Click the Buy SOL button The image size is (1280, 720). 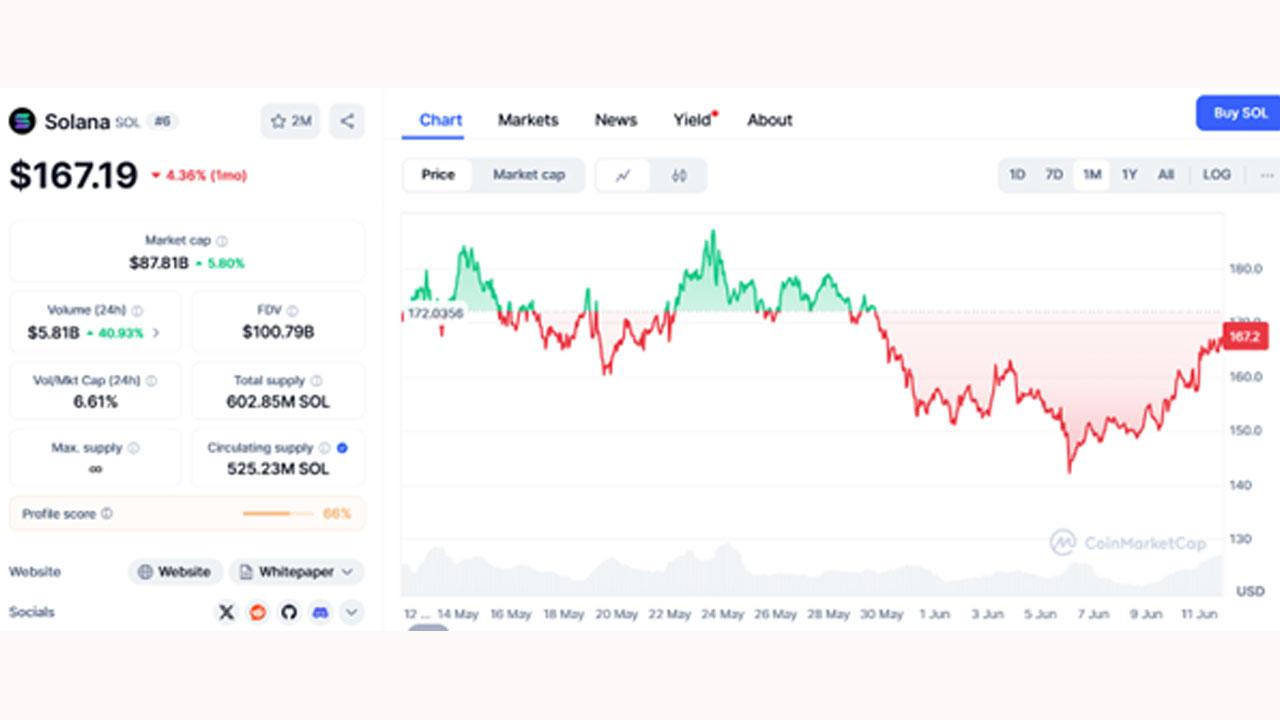pos(1239,113)
